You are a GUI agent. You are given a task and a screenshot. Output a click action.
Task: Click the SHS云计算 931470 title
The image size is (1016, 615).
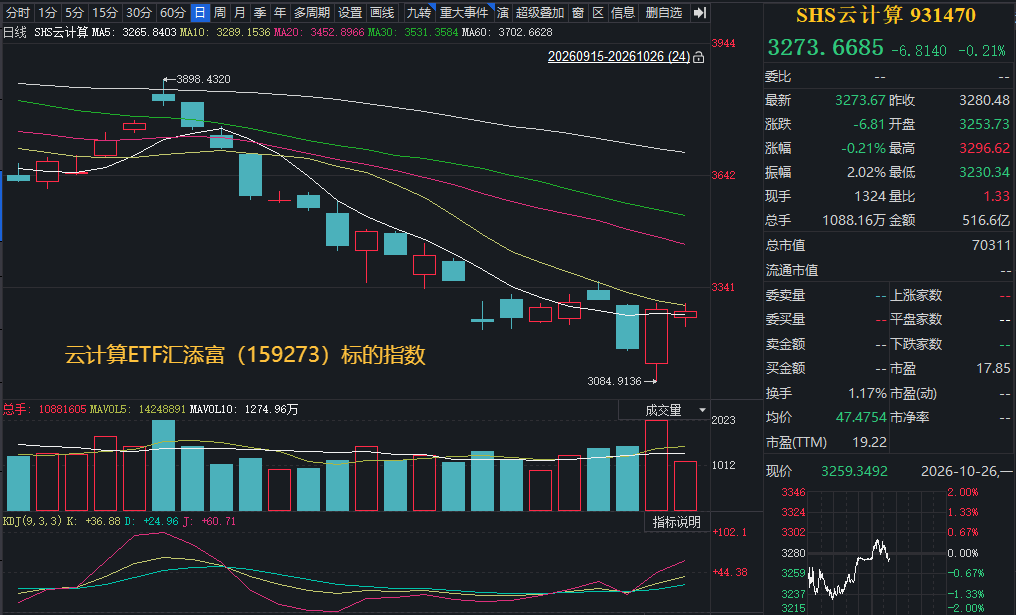[886, 15]
